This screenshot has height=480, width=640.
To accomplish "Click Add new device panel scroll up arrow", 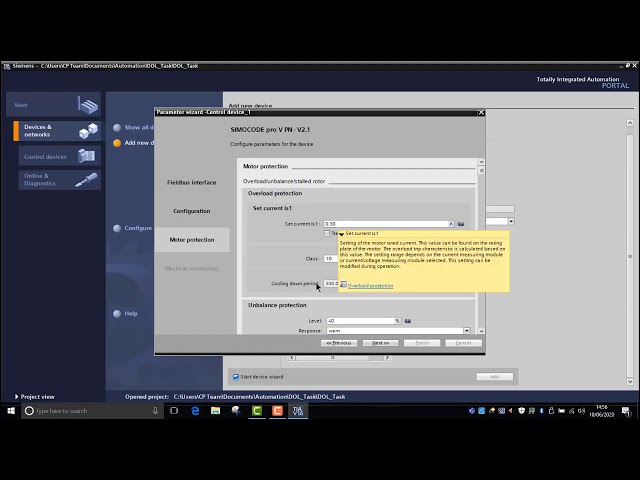I will point(630,123).
